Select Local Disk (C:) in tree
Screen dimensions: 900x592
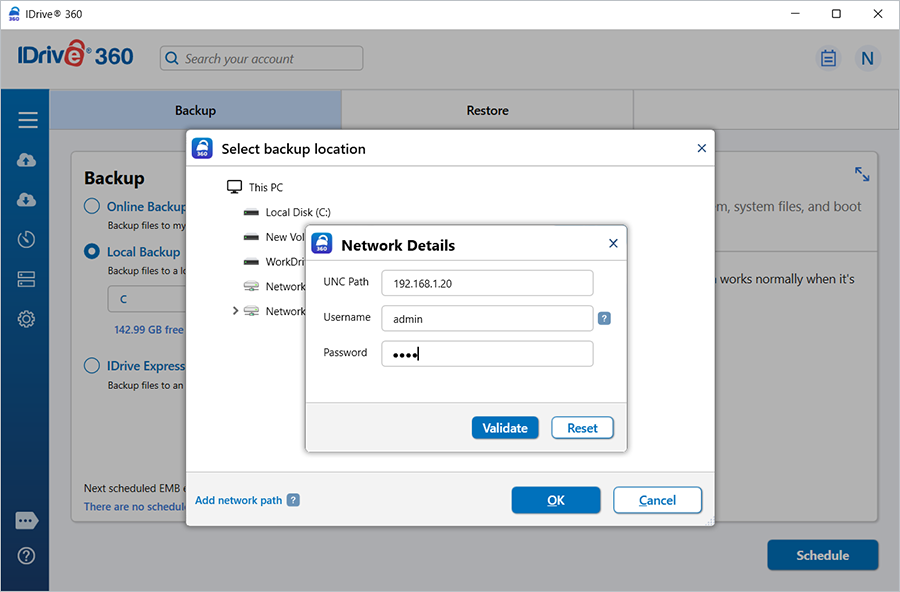[x=297, y=212]
